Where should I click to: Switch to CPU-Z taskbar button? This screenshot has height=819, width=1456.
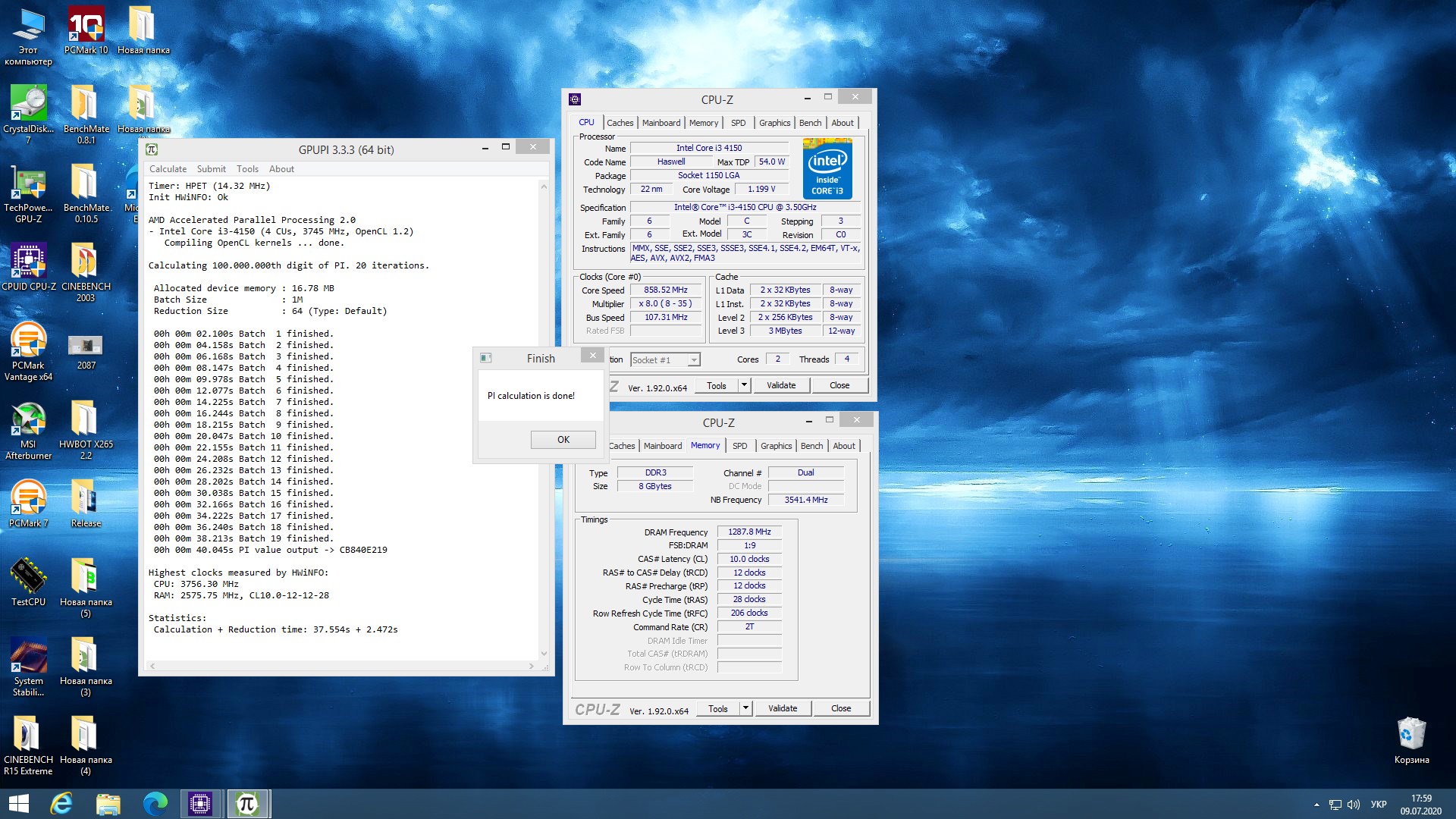200,804
